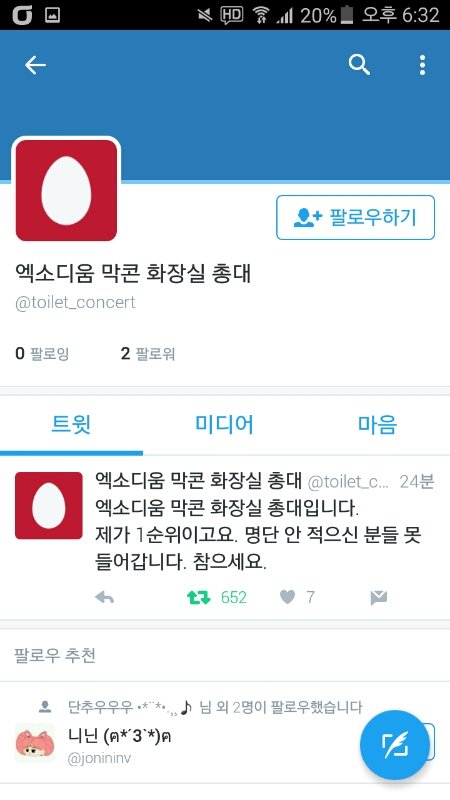This screenshot has width=450, height=800.
Task: Tap the muted sound status bar icon
Action: coord(204,15)
